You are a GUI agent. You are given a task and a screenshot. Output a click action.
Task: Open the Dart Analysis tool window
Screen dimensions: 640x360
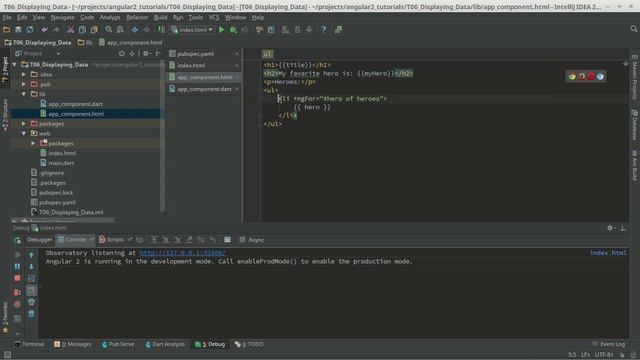[165, 344]
